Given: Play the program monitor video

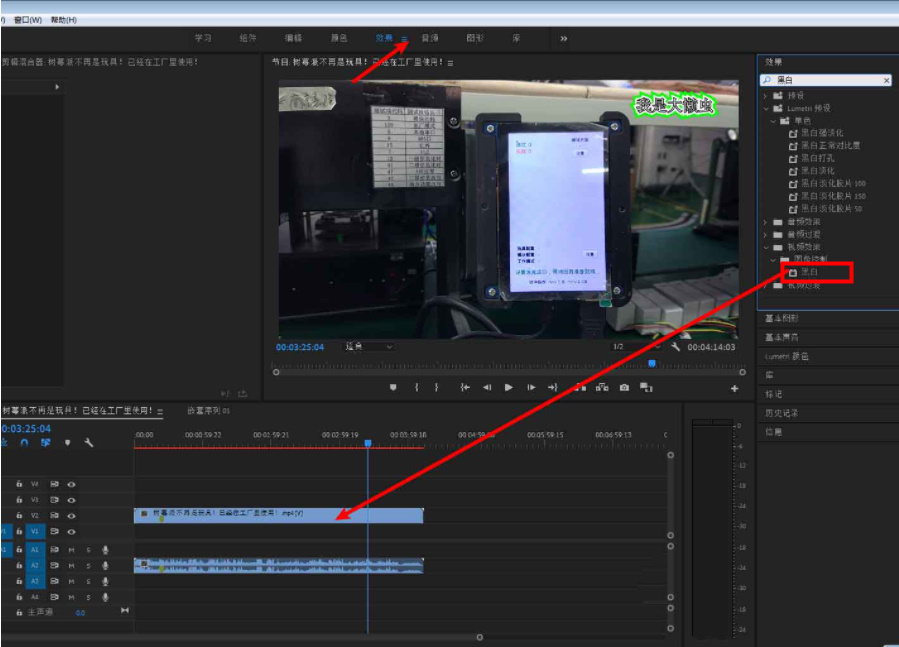Looking at the screenshot, I should pyautogui.click(x=509, y=387).
